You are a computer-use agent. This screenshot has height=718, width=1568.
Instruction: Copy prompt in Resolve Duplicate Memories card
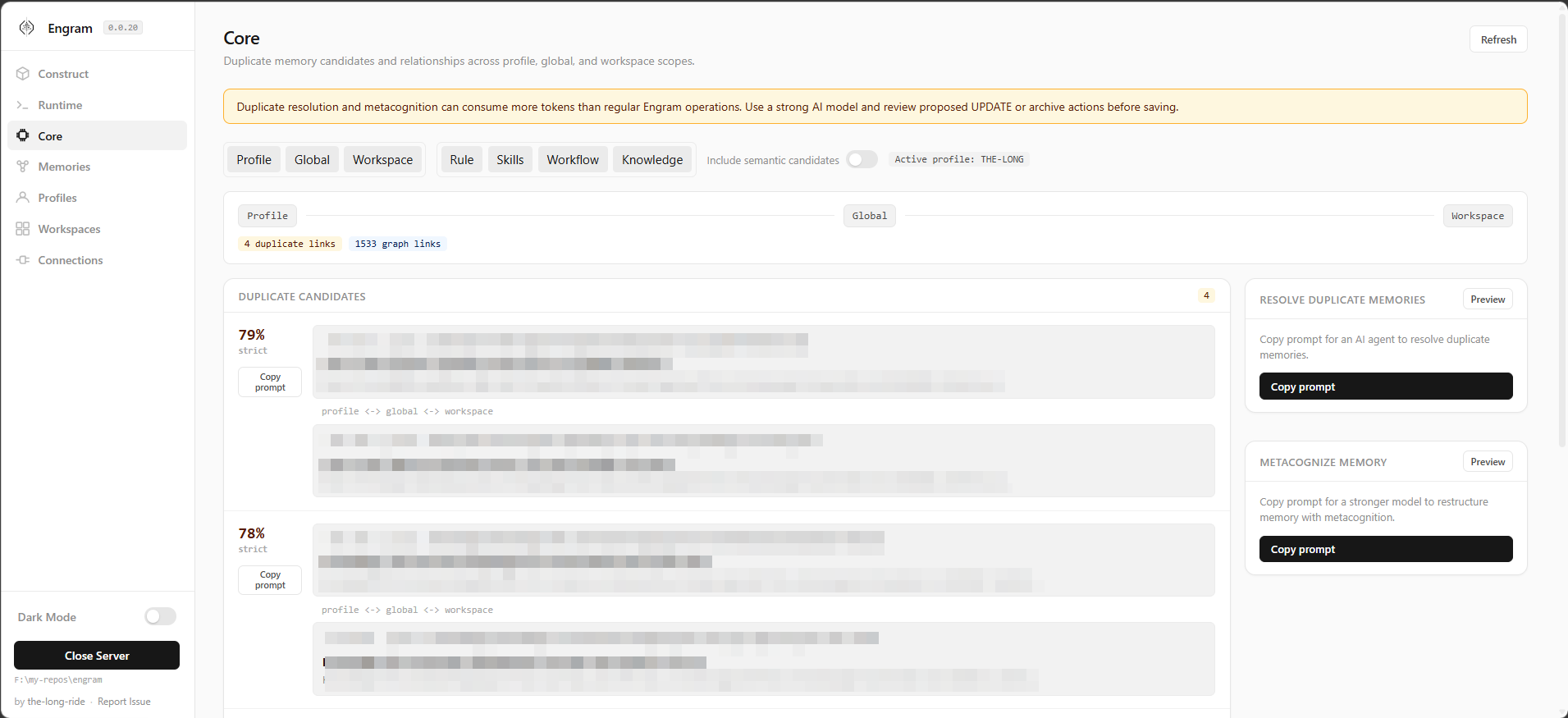click(1386, 386)
